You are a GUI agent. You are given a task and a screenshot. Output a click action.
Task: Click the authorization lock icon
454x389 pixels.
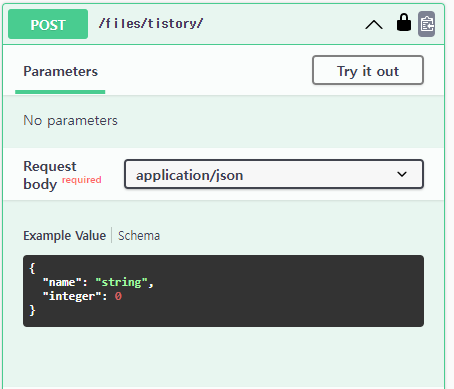click(x=404, y=22)
